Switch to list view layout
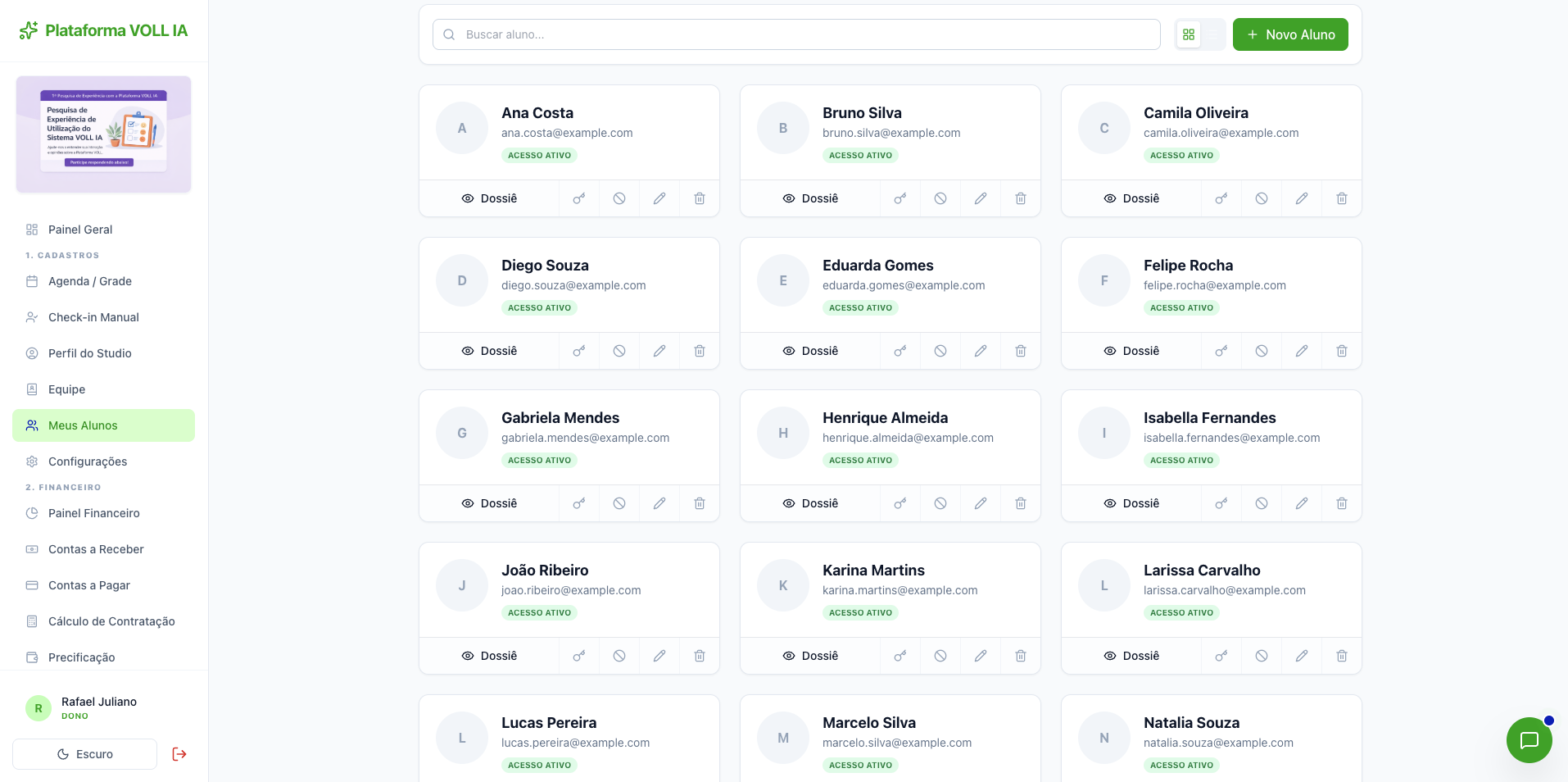This screenshot has height=782, width=1568. [x=1213, y=34]
